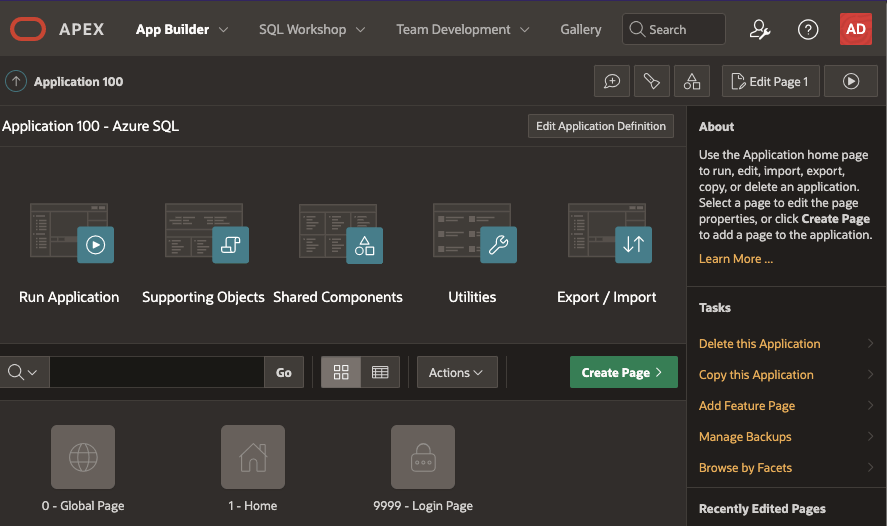Open the help question mark icon
The height and width of the screenshot is (526, 887).
[808, 29]
